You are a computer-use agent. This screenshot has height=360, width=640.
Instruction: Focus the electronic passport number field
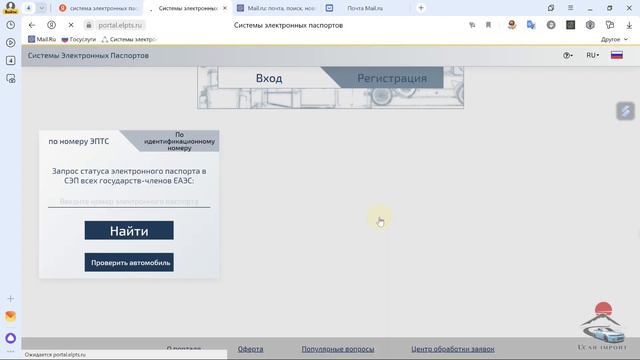(x=129, y=202)
